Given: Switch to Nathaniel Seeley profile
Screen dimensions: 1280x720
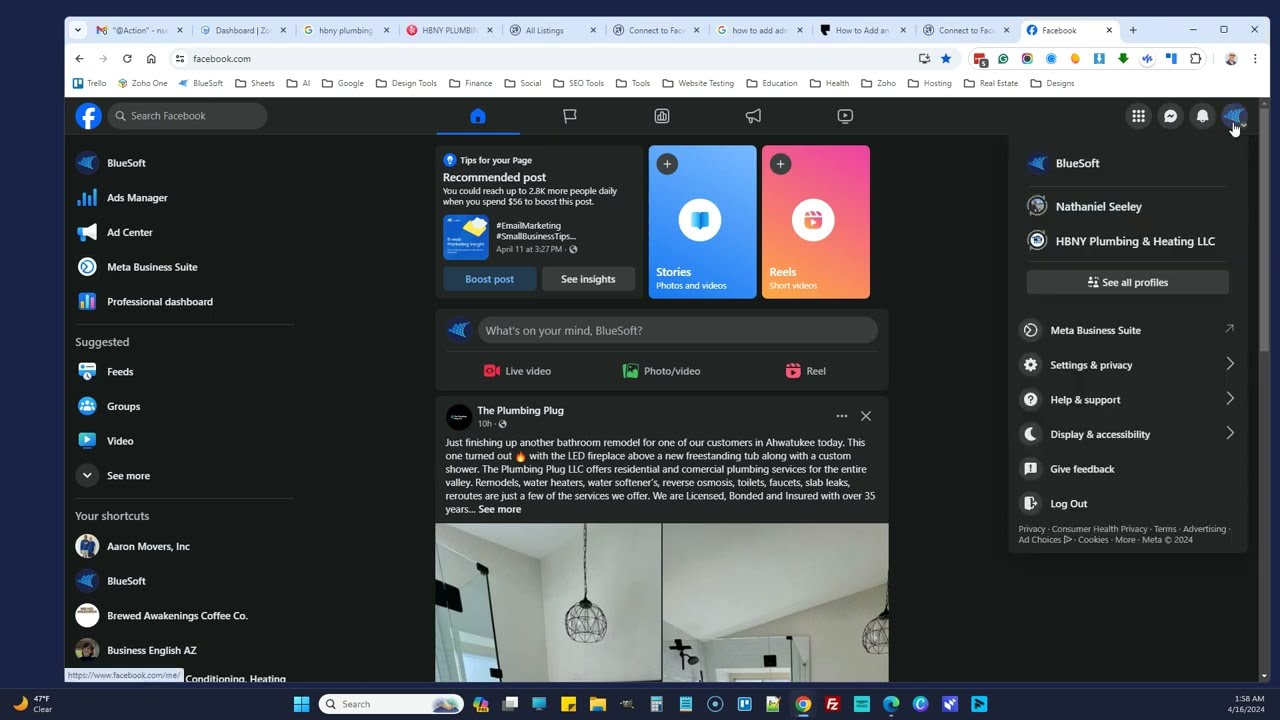Looking at the screenshot, I should pyautogui.click(x=1128, y=207).
